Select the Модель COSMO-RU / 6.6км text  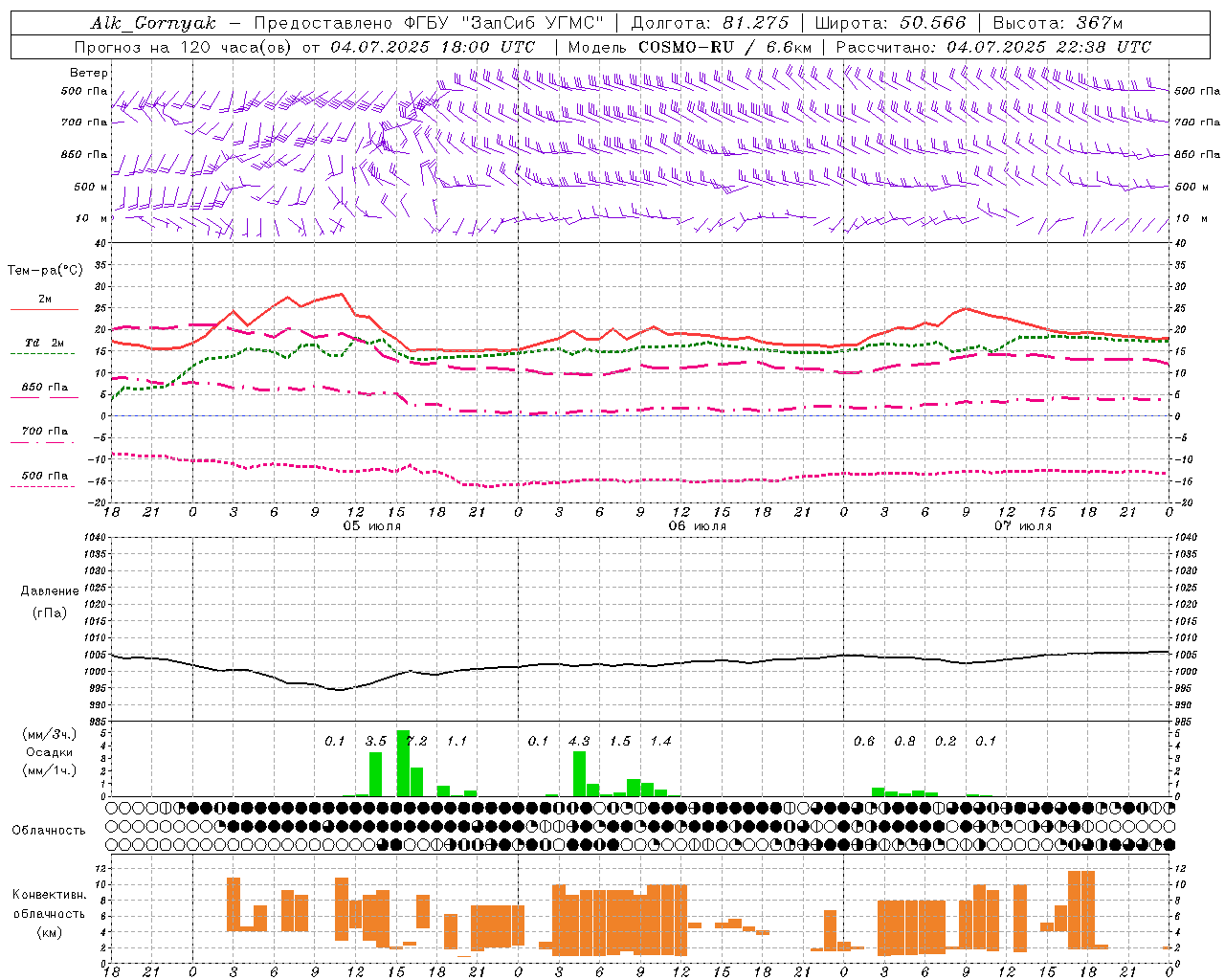(690, 47)
